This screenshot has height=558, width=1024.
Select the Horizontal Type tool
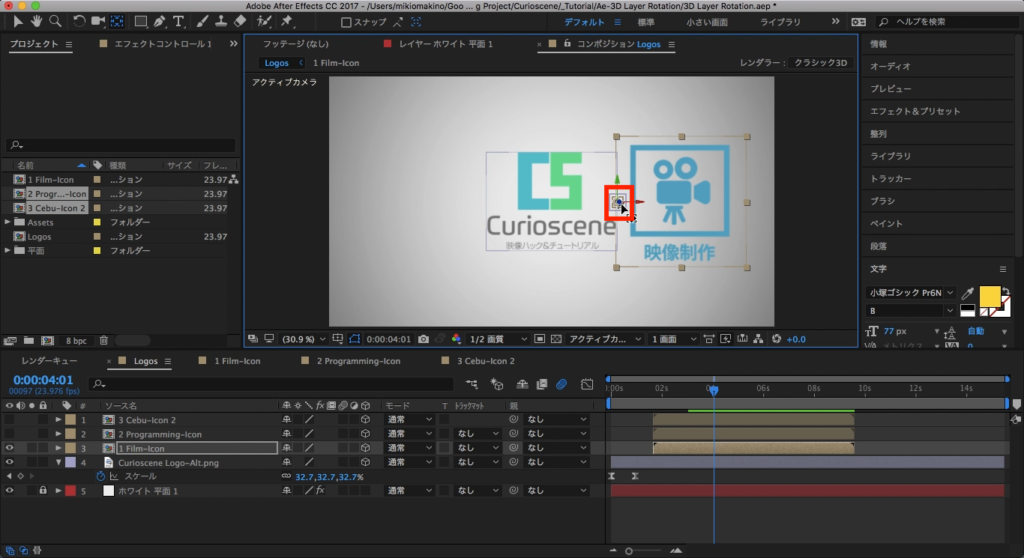tap(178, 21)
